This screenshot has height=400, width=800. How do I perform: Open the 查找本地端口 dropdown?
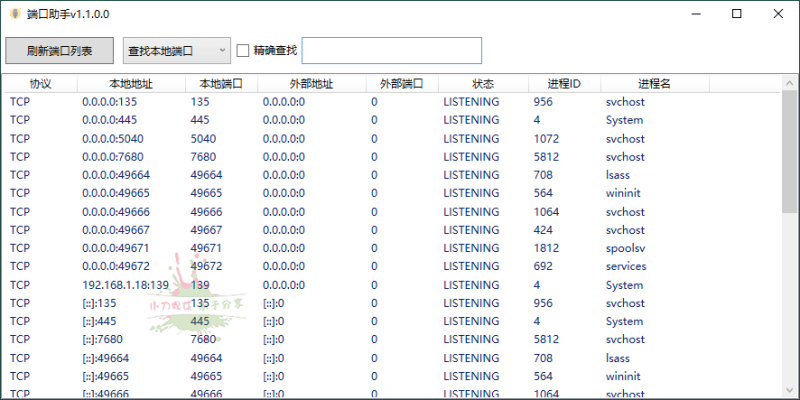pyautogui.click(x=176, y=50)
